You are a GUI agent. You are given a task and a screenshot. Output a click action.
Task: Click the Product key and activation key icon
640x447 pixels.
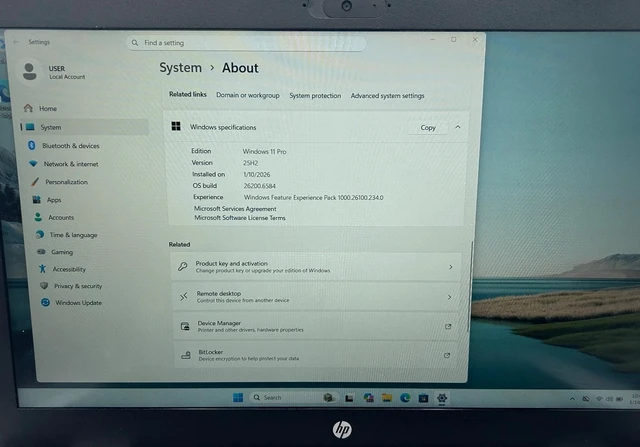[182, 267]
